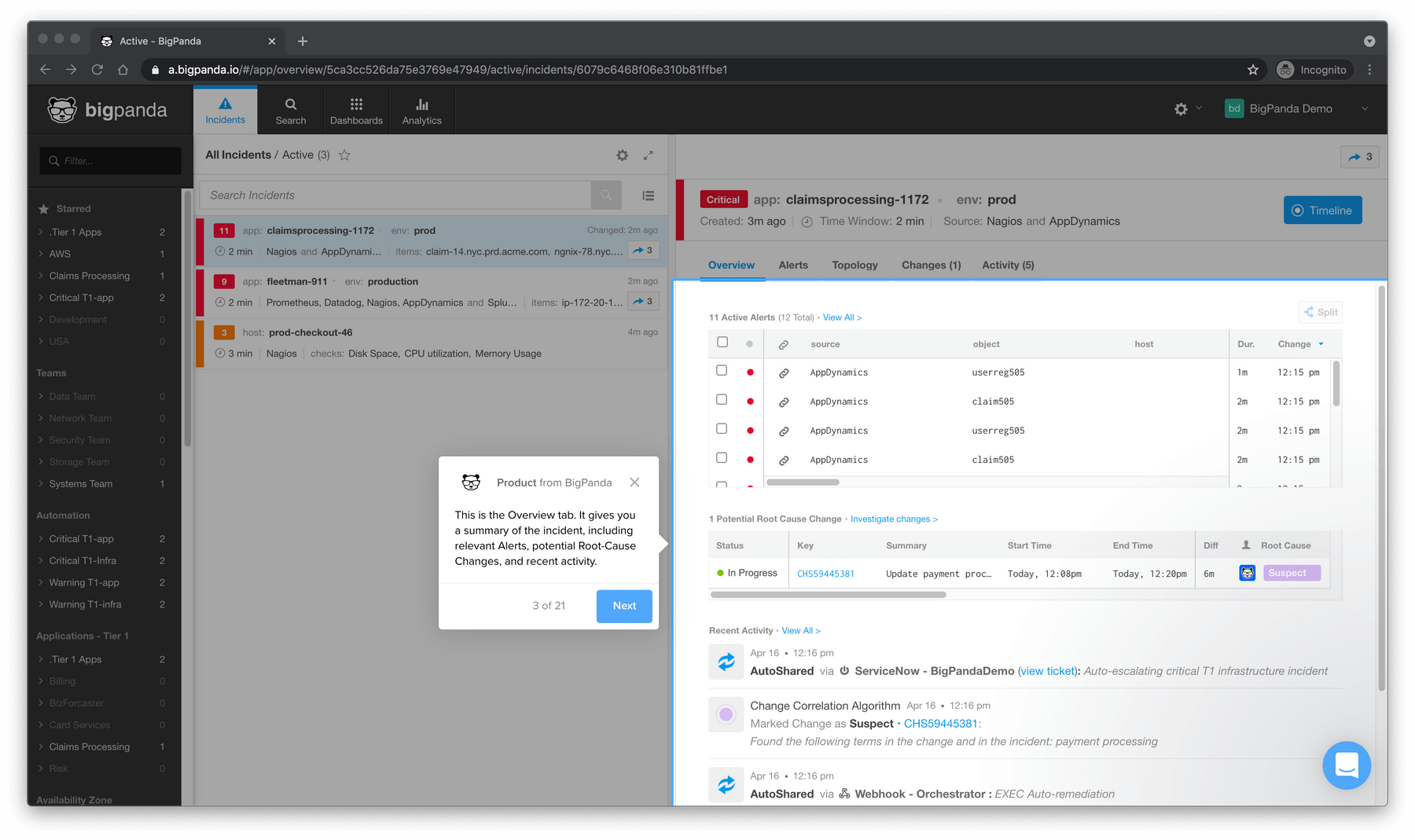Check the first claim505 alert checkbox
1415x840 pixels.
point(722,400)
